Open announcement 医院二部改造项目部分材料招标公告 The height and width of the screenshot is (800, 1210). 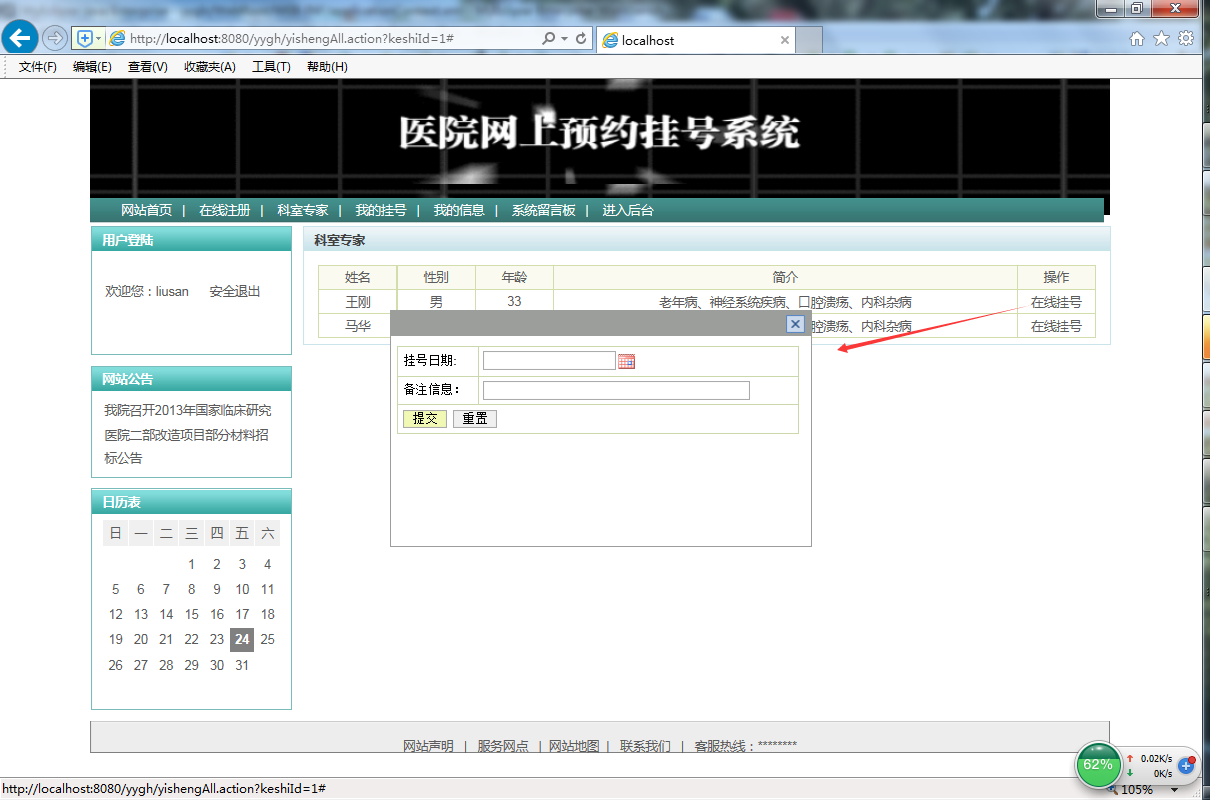[186, 446]
